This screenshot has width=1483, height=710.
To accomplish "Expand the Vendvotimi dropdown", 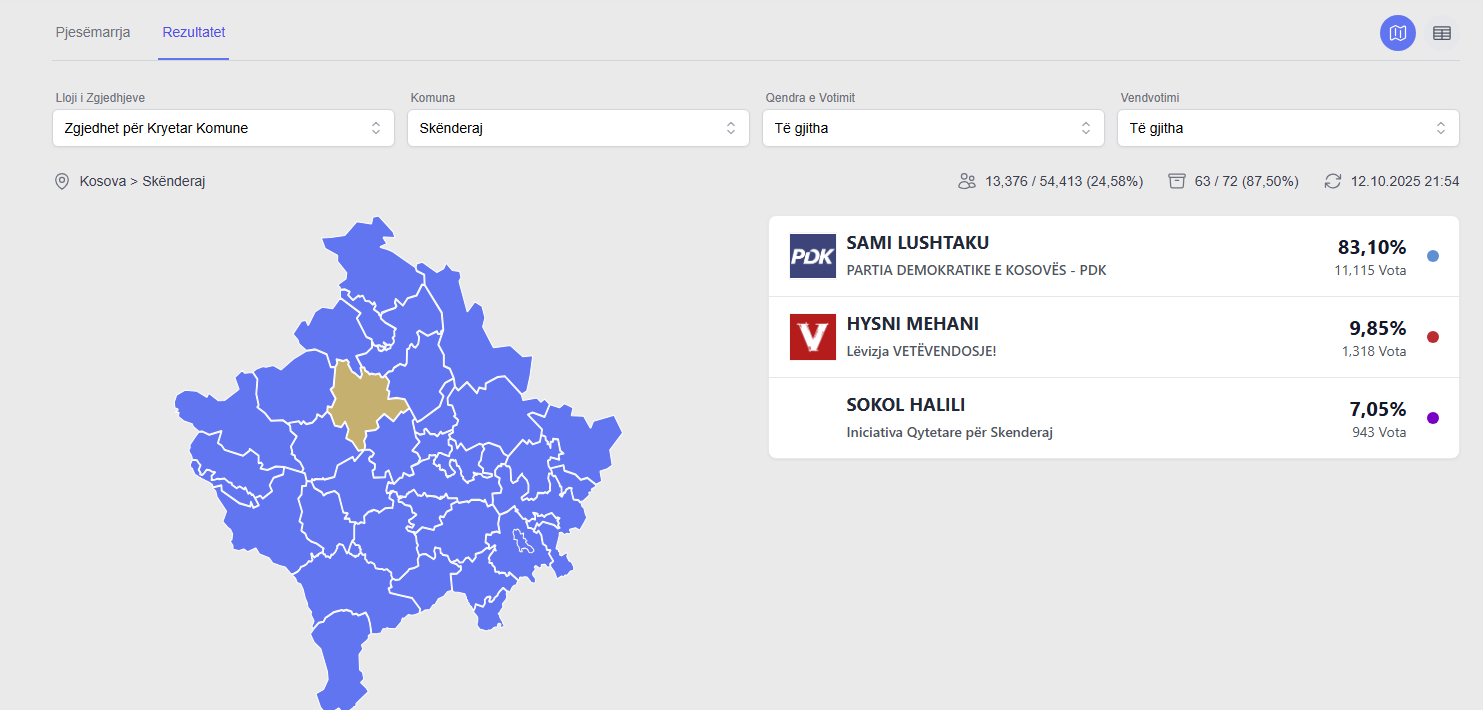I will (x=1288, y=128).
